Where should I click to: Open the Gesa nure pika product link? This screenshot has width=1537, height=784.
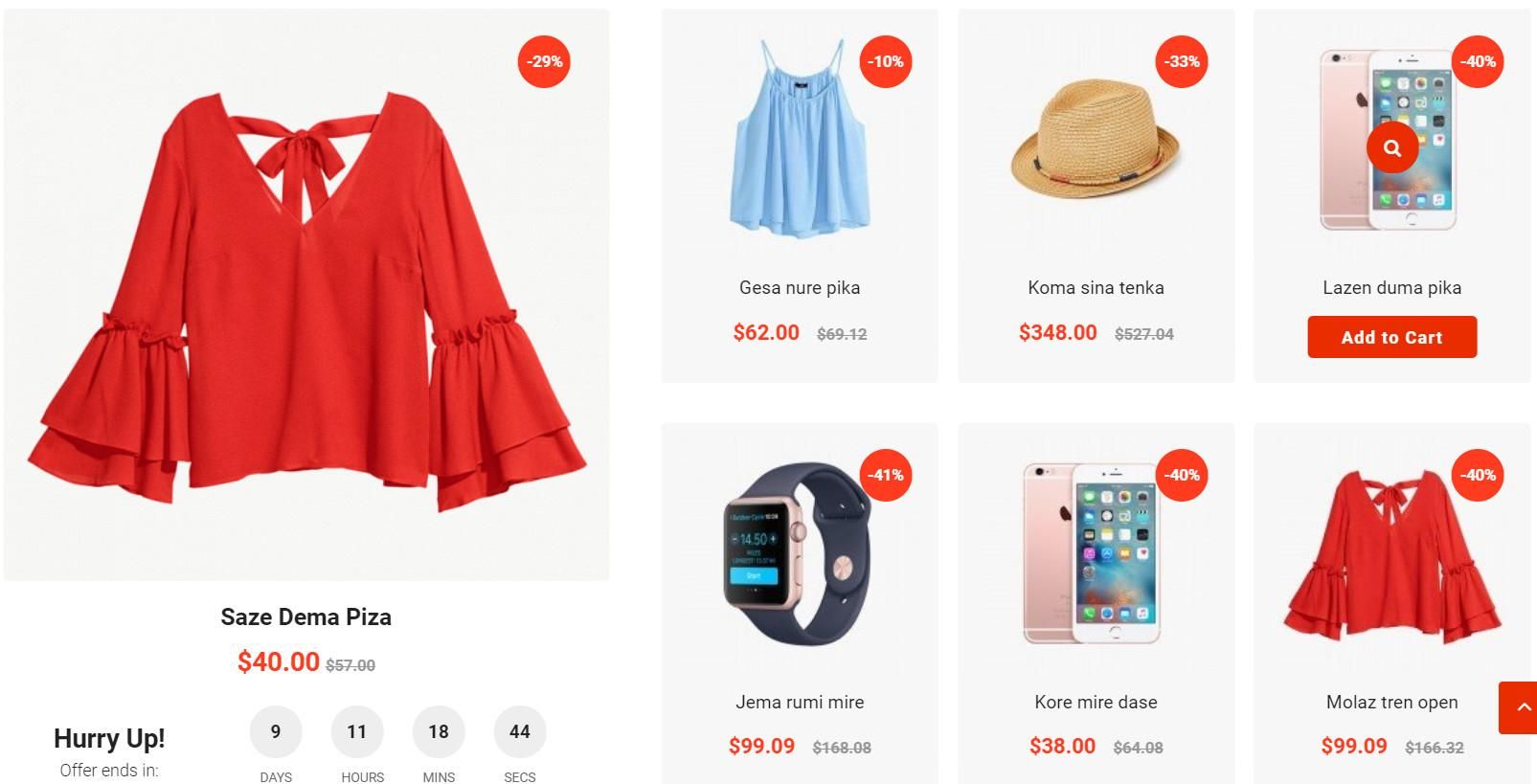(800, 287)
